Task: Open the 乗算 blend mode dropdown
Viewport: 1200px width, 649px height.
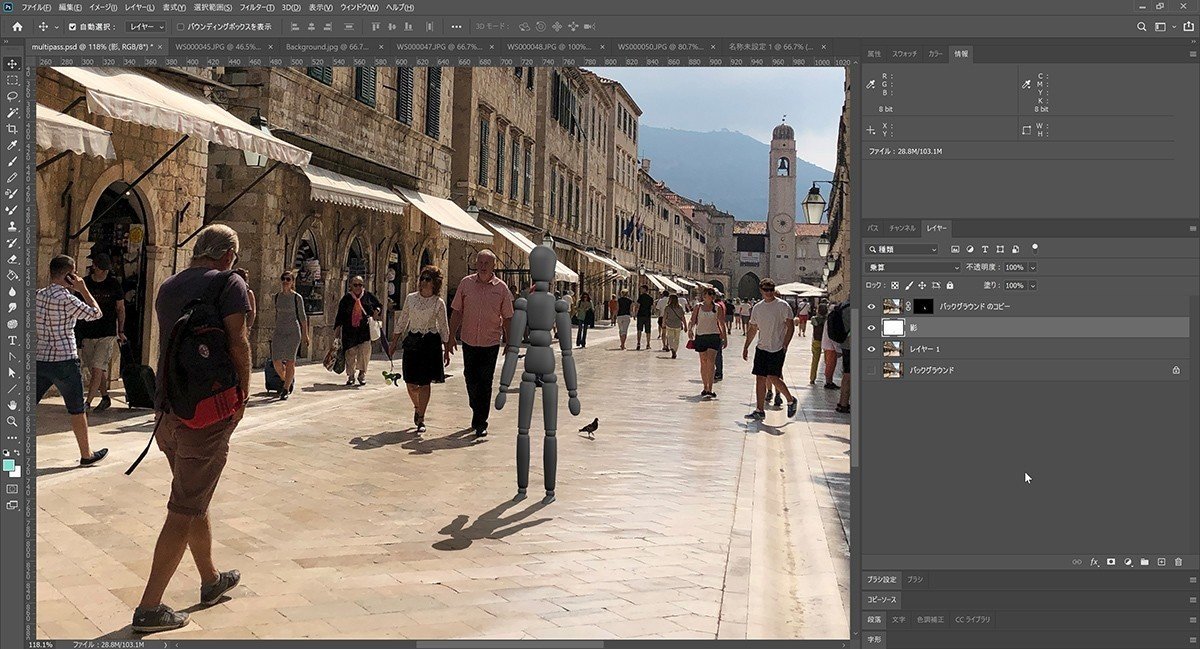Action: click(x=913, y=267)
